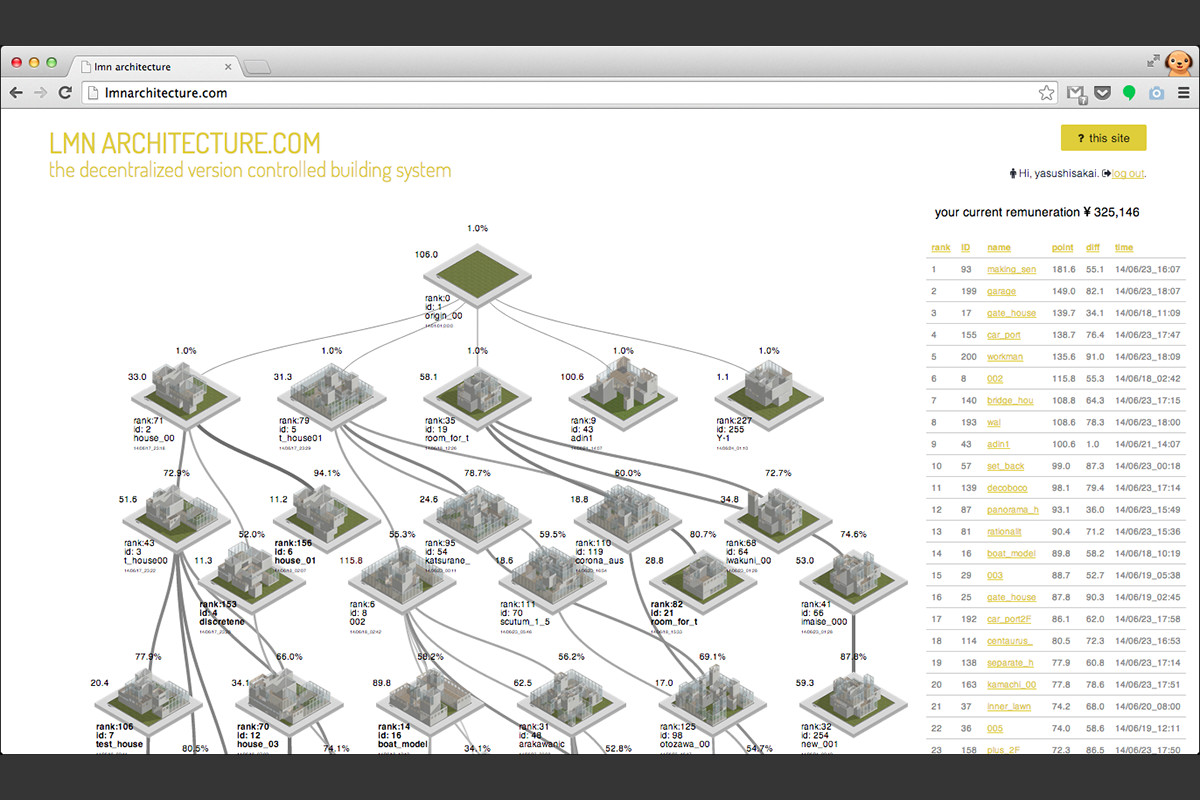Screen dimensions: 1200x800
Task: Select the adin1 building node in tree
Action: tap(623, 392)
